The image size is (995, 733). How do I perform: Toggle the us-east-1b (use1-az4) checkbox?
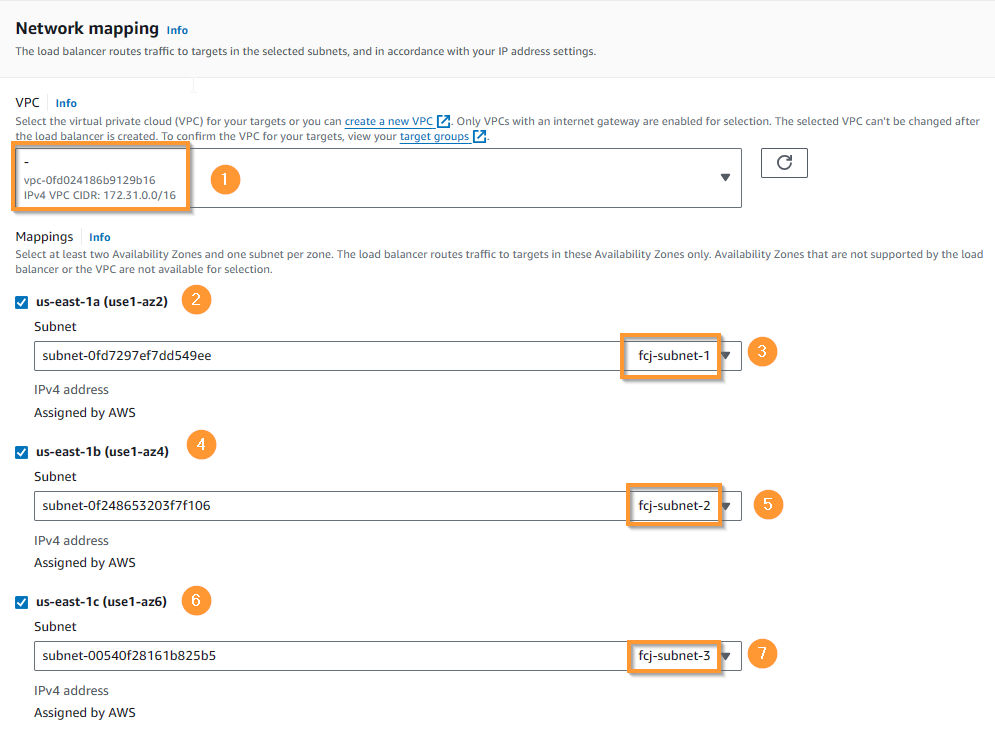22,452
